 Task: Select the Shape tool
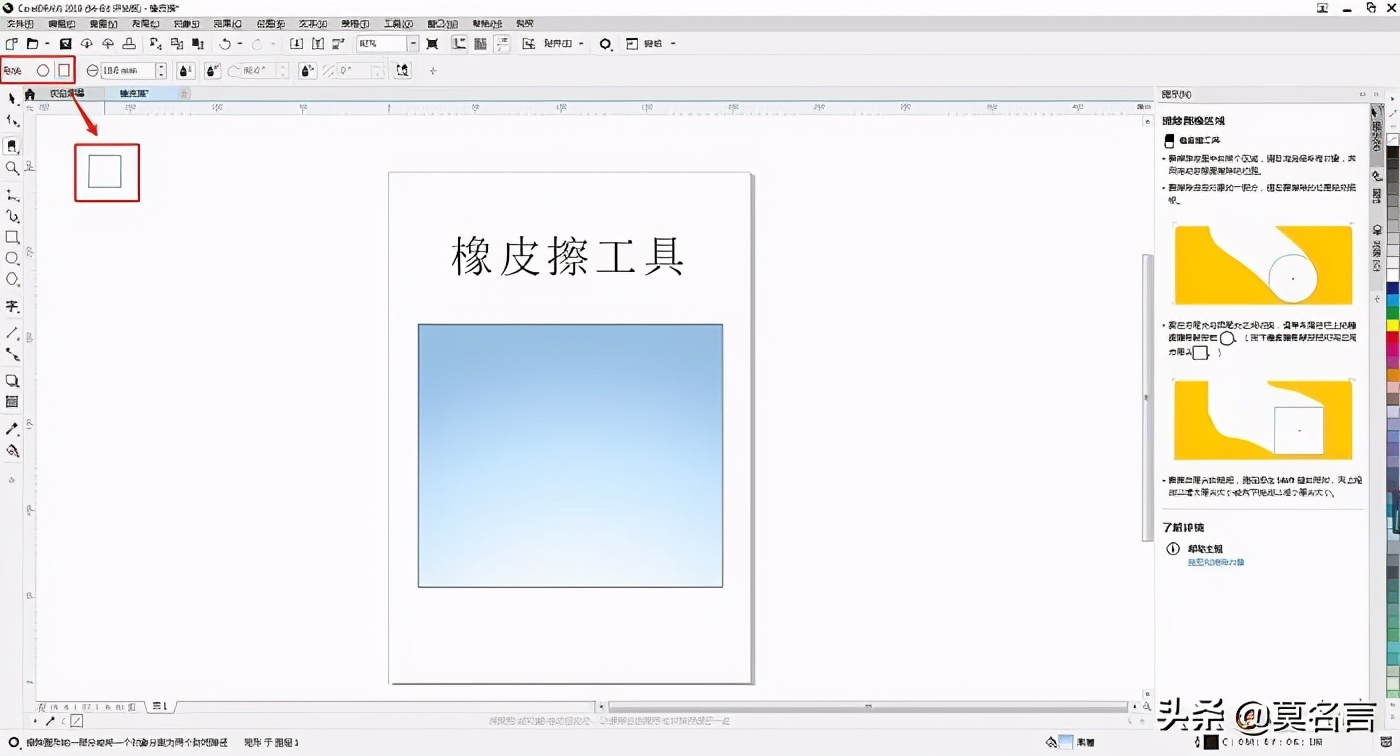13,121
